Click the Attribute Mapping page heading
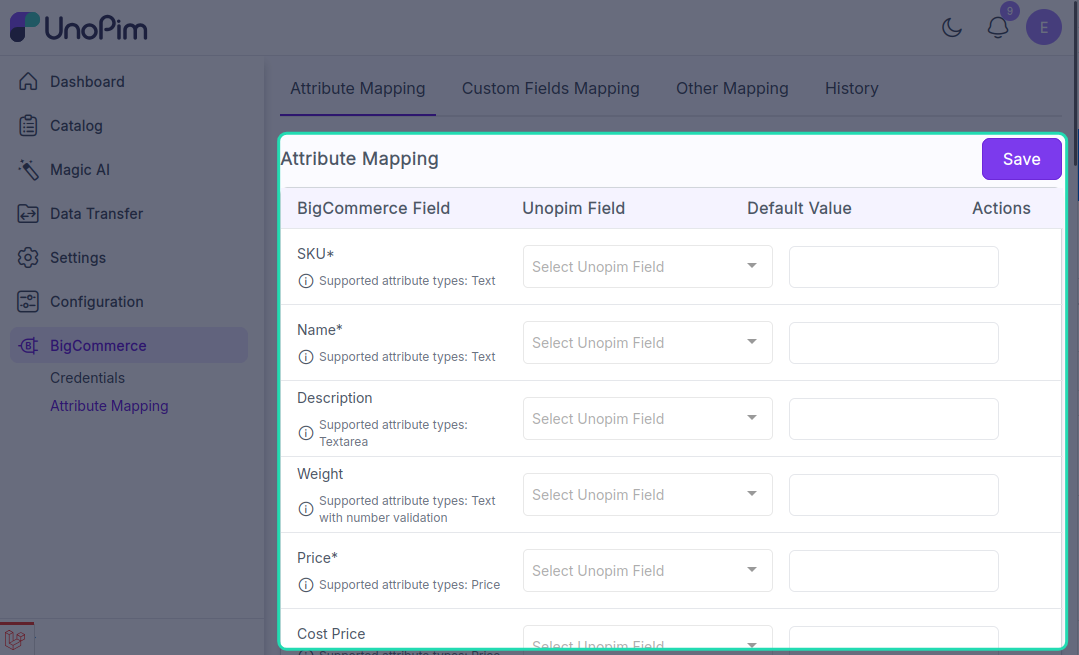Viewport: 1079px width, 655px height. (359, 158)
